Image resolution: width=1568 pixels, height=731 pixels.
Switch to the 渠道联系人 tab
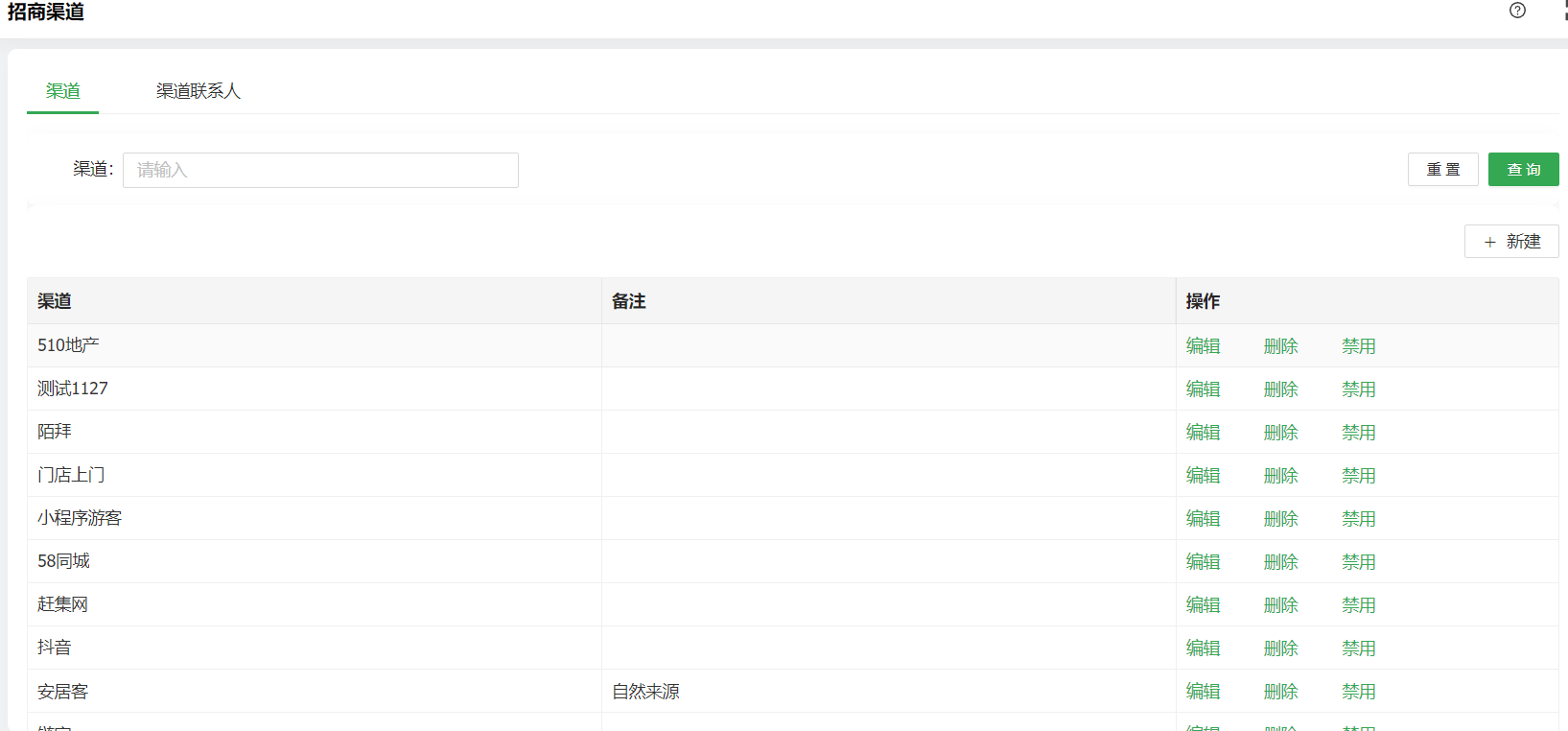(199, 91)
